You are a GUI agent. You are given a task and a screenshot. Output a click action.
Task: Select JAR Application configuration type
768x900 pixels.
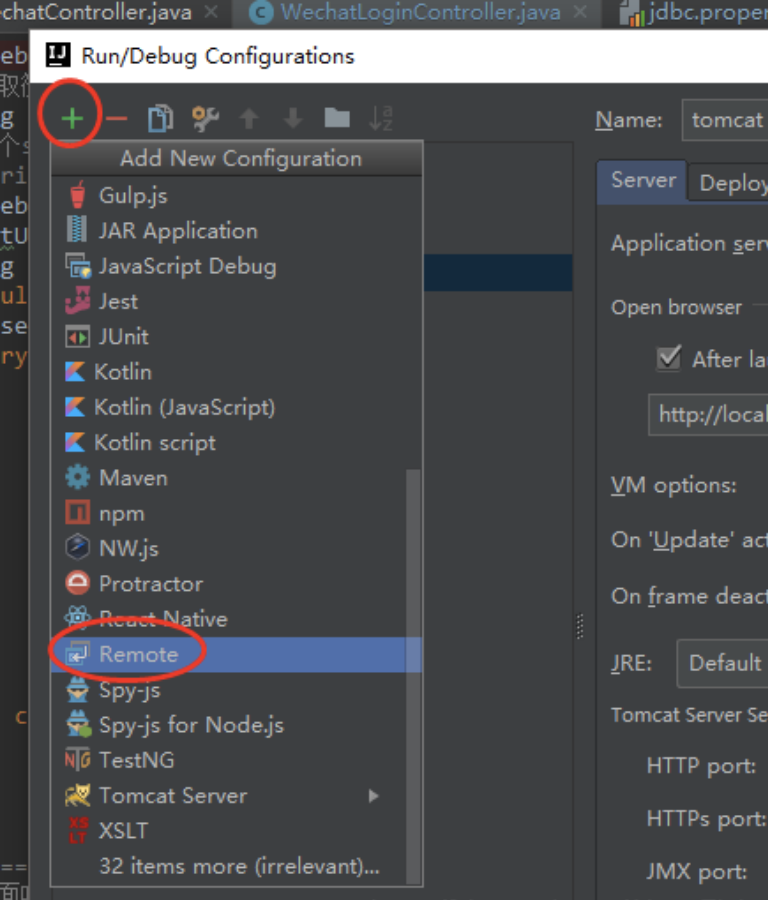click(x=236, y=231)
